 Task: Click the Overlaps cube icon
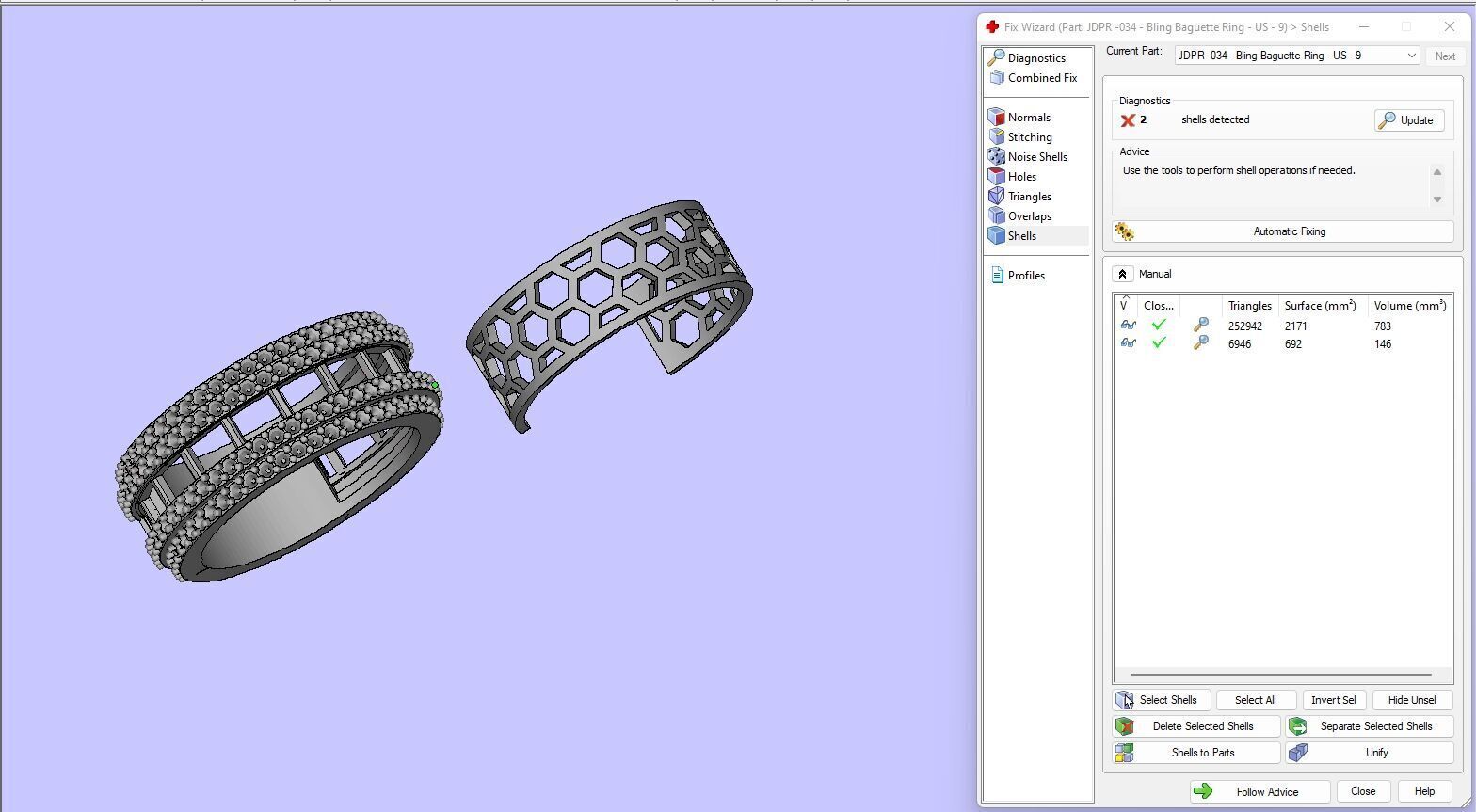click(x=997, y=216)
